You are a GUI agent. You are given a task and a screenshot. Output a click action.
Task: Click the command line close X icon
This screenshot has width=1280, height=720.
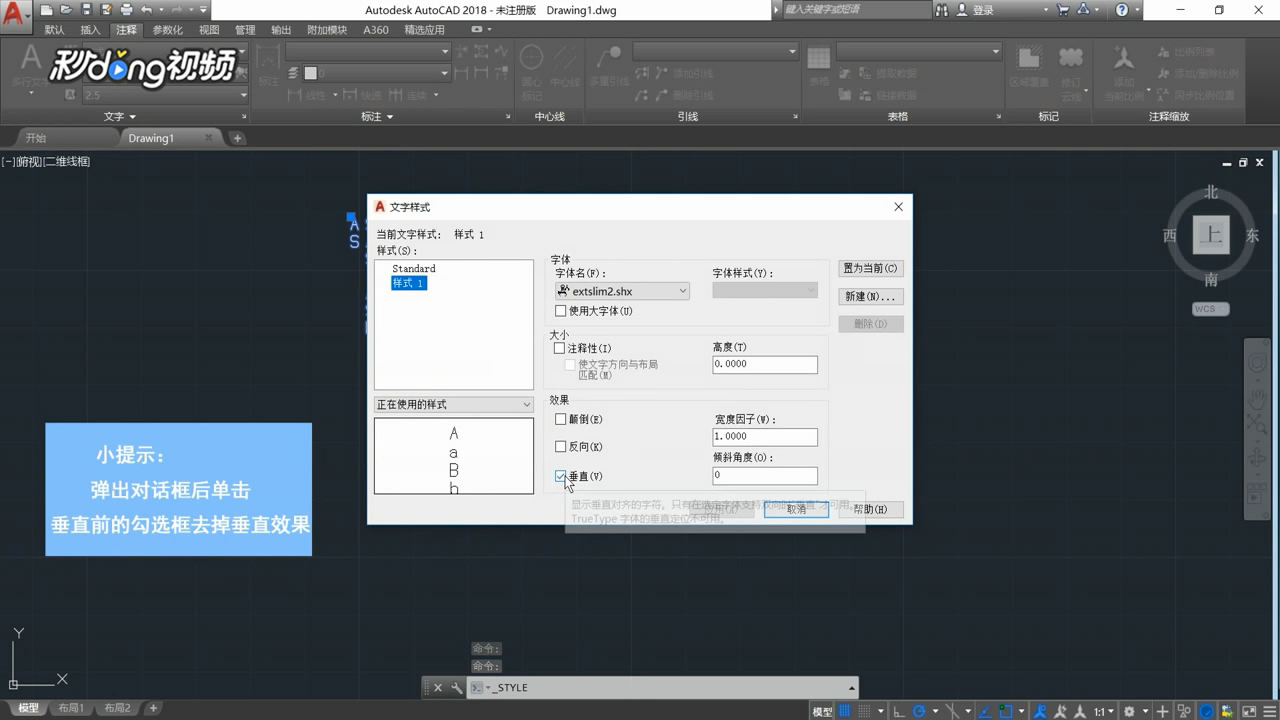438,688
